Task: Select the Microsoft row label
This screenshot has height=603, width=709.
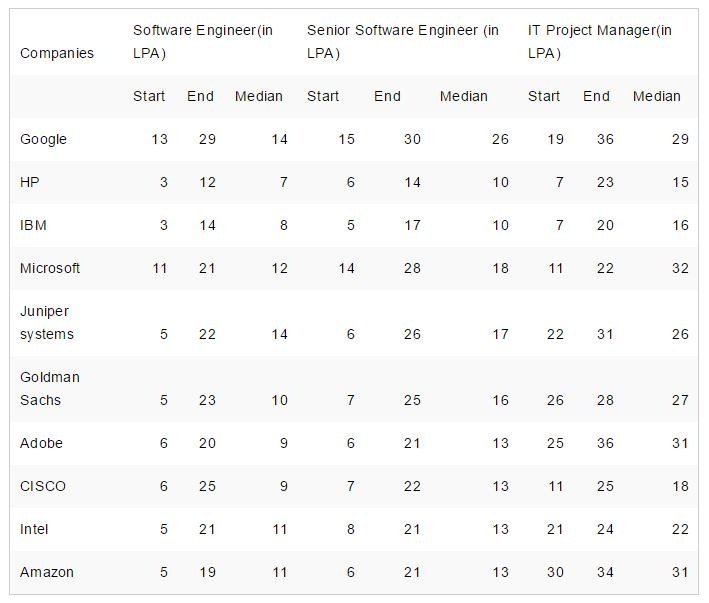Action: [50, 268]
